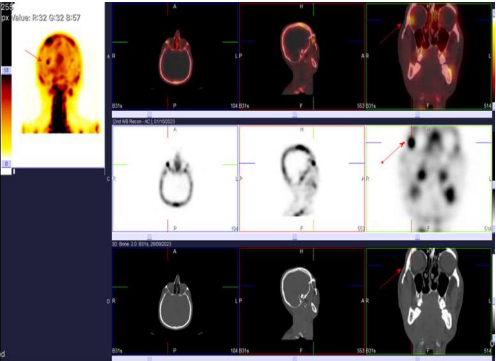This screenshot has height=361, width=496.
Task: Select the grayscale PET axial viewport
Action: pyautogui.click(x=175, y=179)
